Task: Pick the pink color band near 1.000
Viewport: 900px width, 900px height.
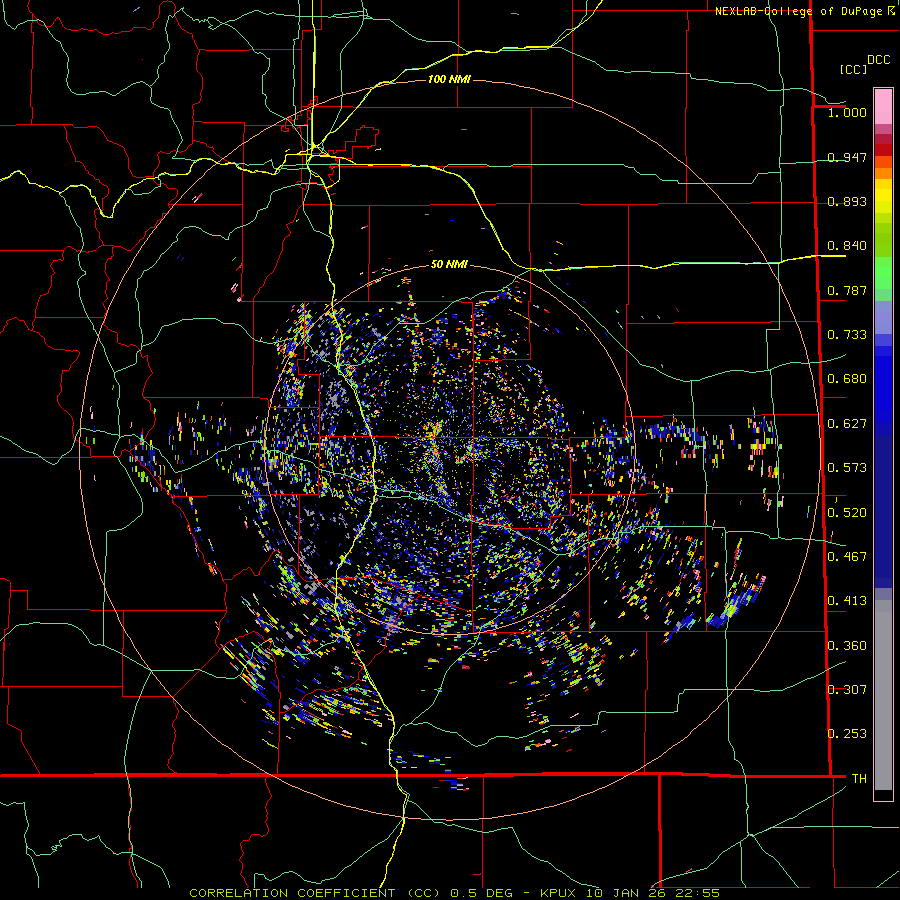Action: [x=883, y=106]
